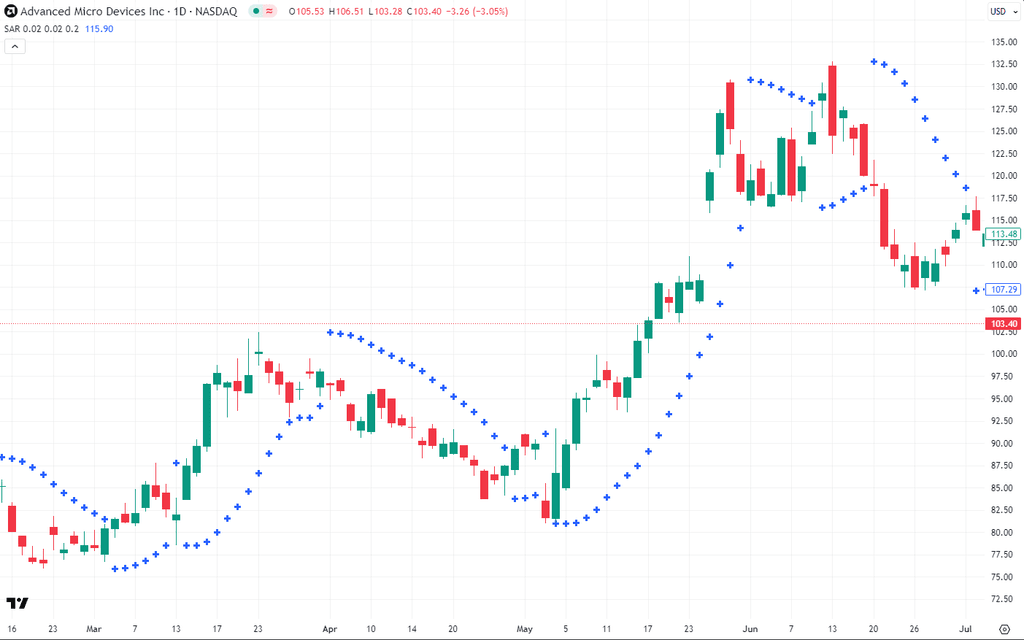Open the USD currency dropdown
The image size is (1024, 640).
(x=1001, y=11)
